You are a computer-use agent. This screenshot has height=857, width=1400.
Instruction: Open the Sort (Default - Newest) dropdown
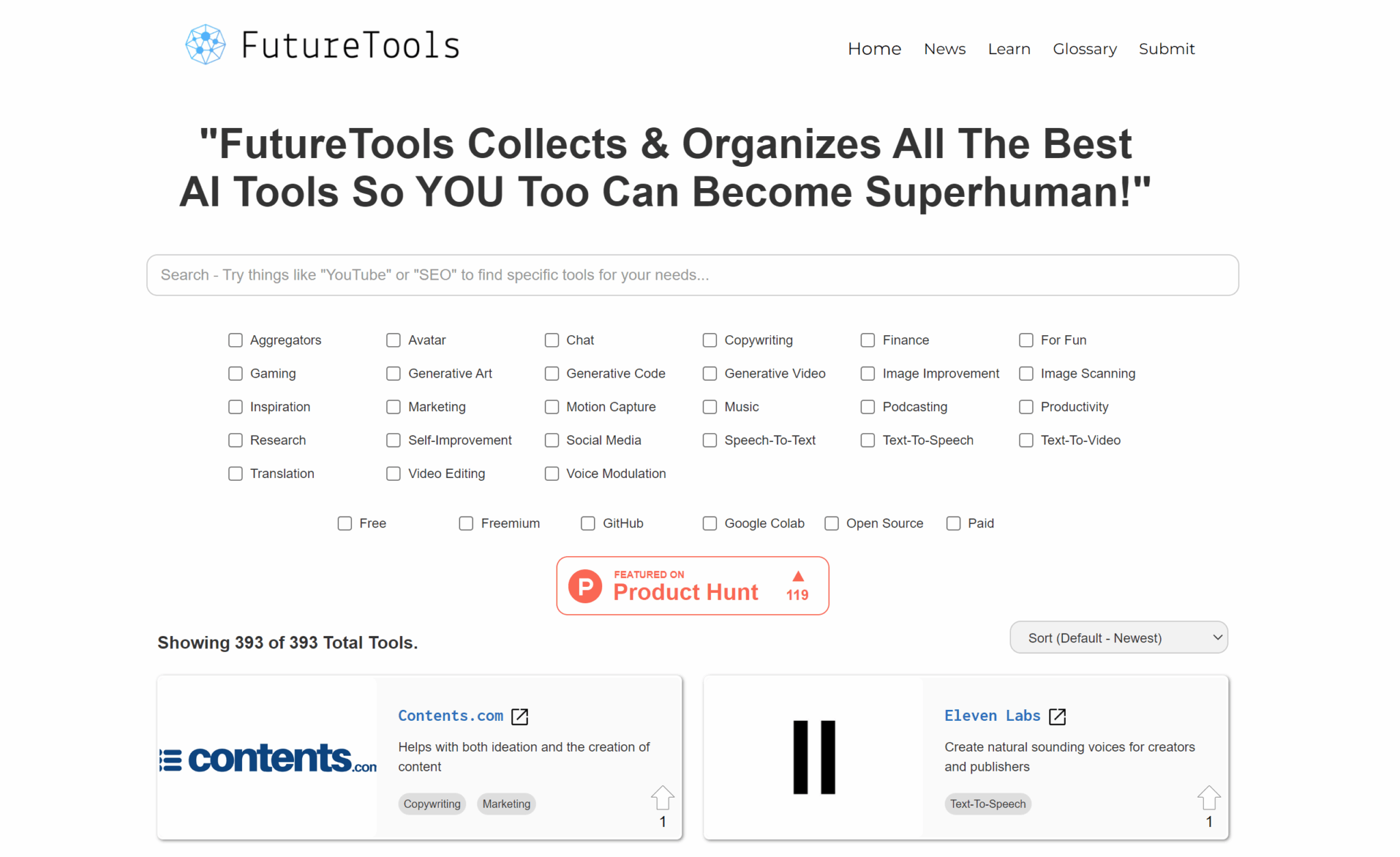(x=1118, y=637)
